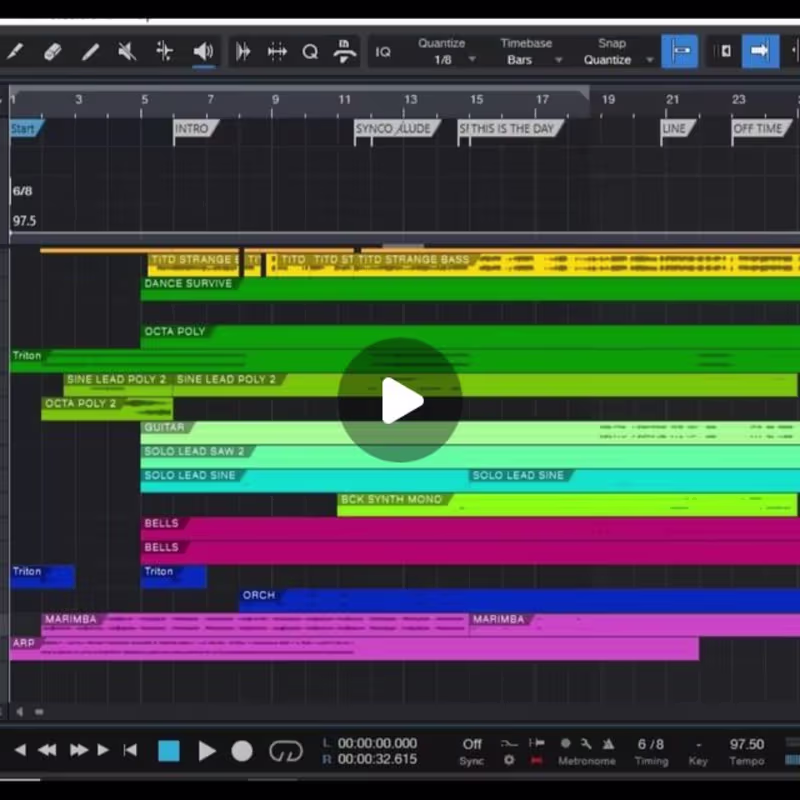800x800 pixels.
Task: Toggle Precount dot icon
Action: (x=565, y=743)
